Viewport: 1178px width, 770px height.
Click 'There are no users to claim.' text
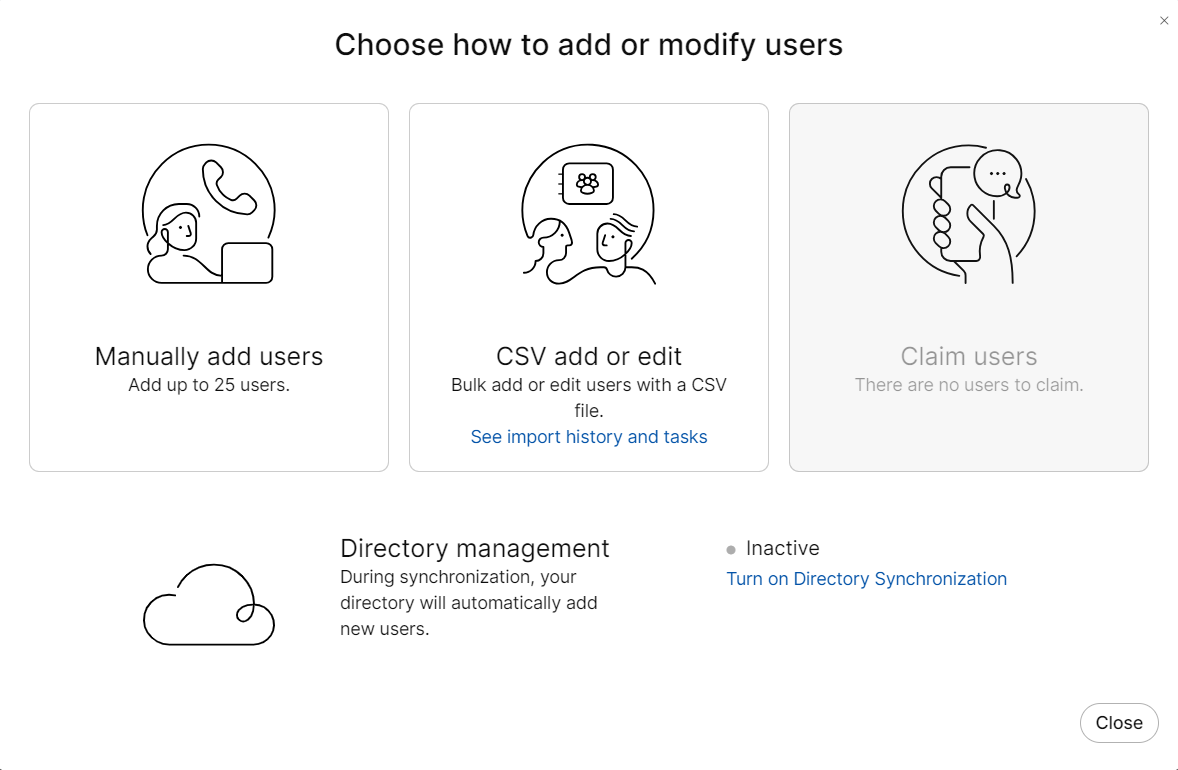968,385
